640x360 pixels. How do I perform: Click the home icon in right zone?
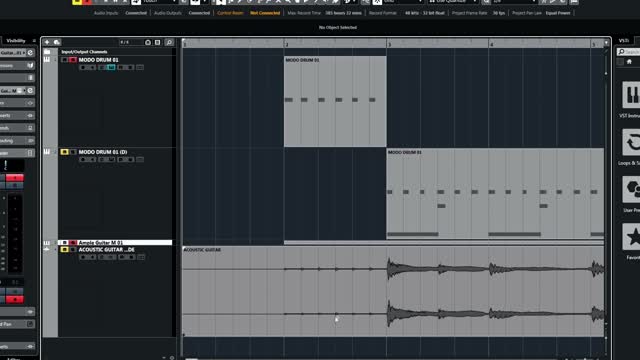click(x=629, y=62)
